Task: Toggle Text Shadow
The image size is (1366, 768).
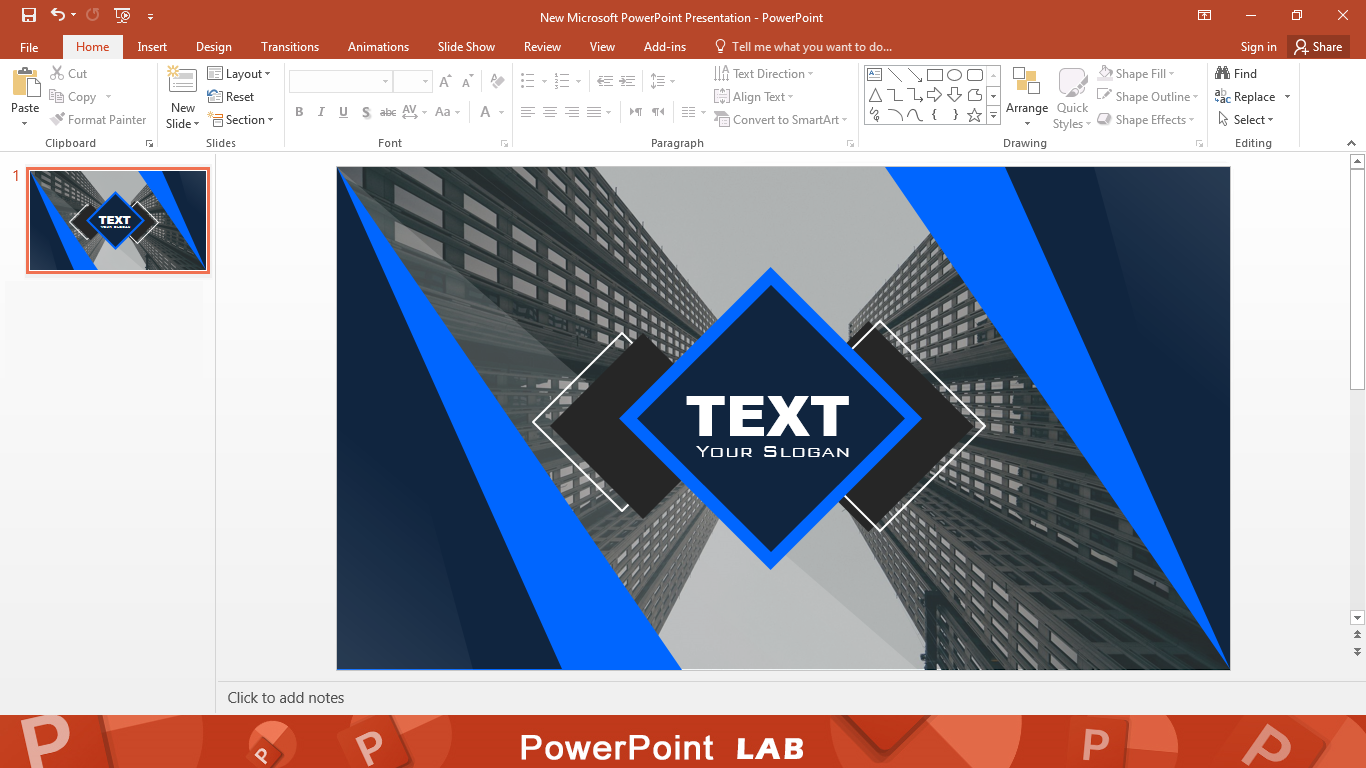Action: (366, 112)
